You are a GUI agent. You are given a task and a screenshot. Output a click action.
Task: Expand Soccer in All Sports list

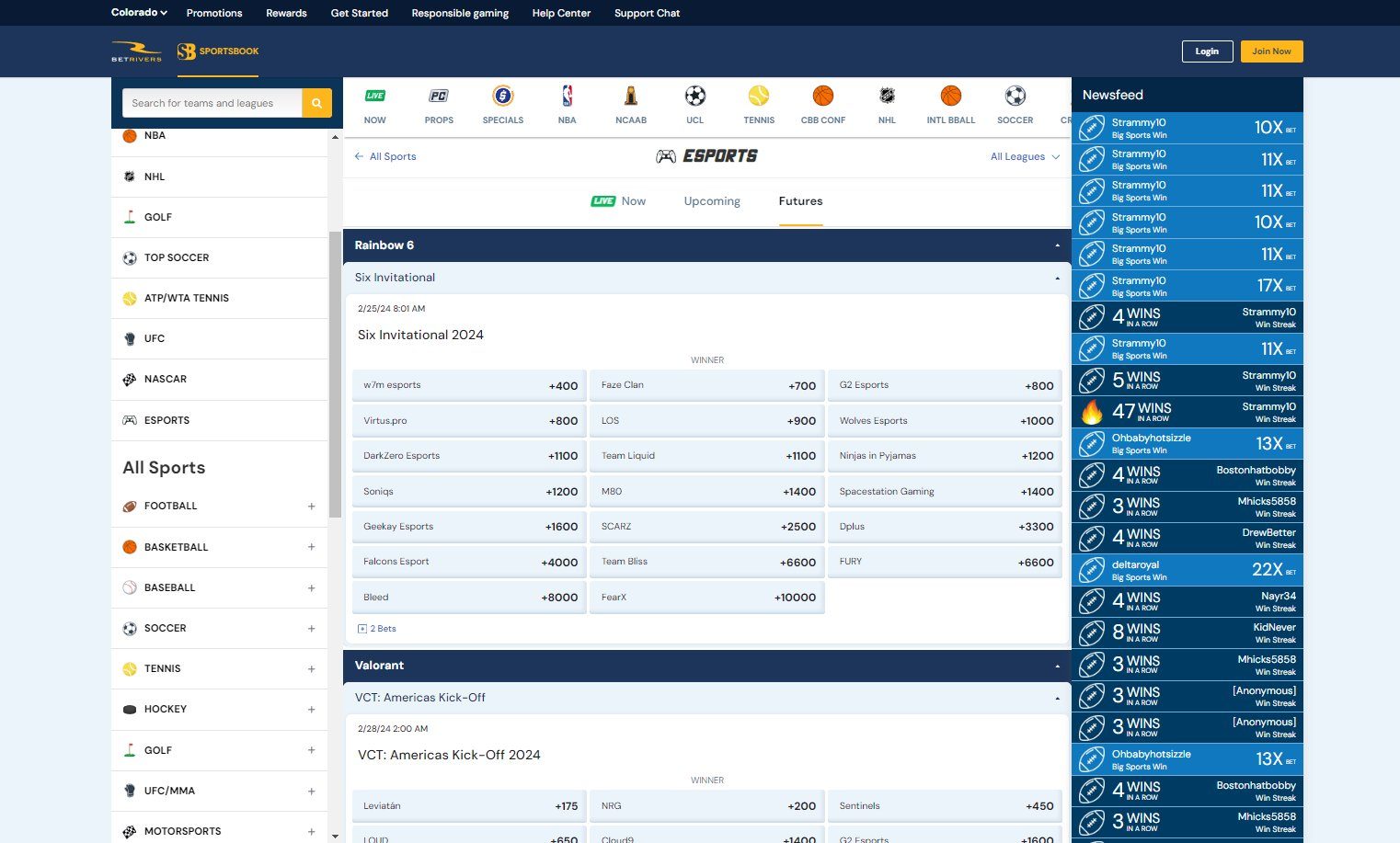[311, 628]
